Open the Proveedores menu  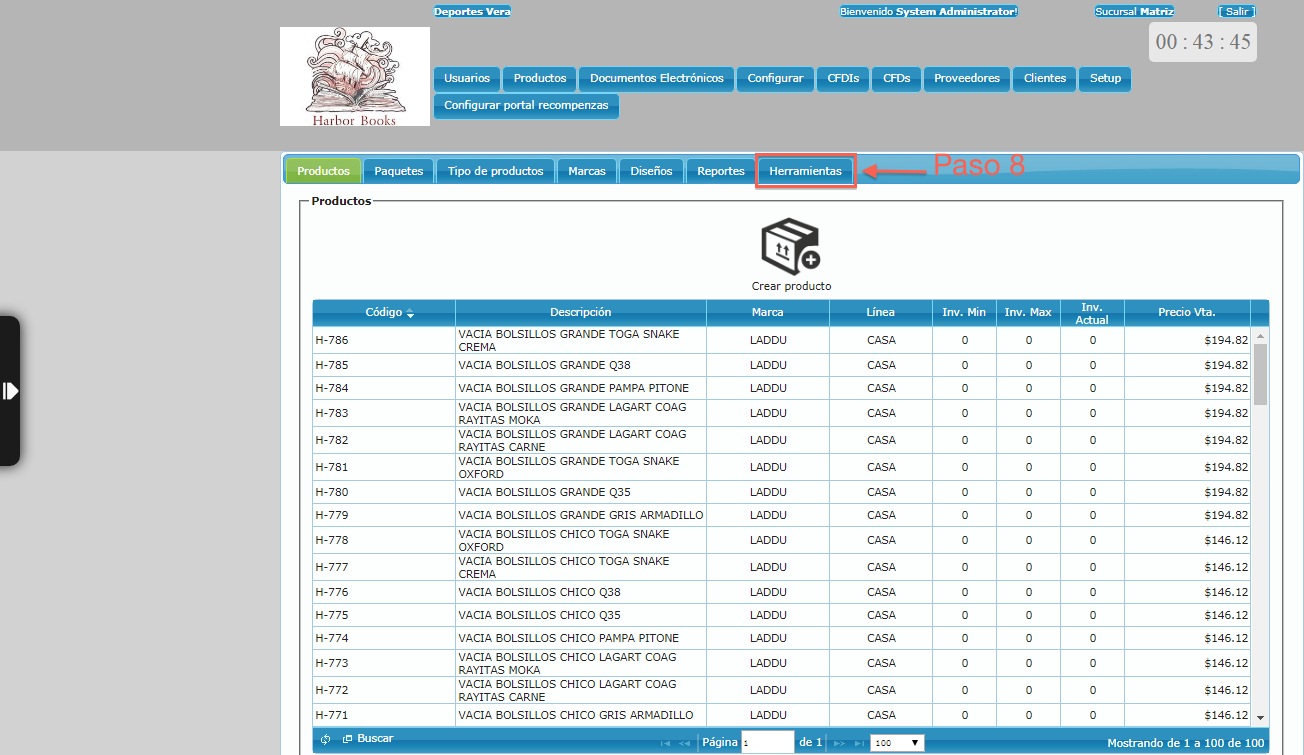point(966,78)
